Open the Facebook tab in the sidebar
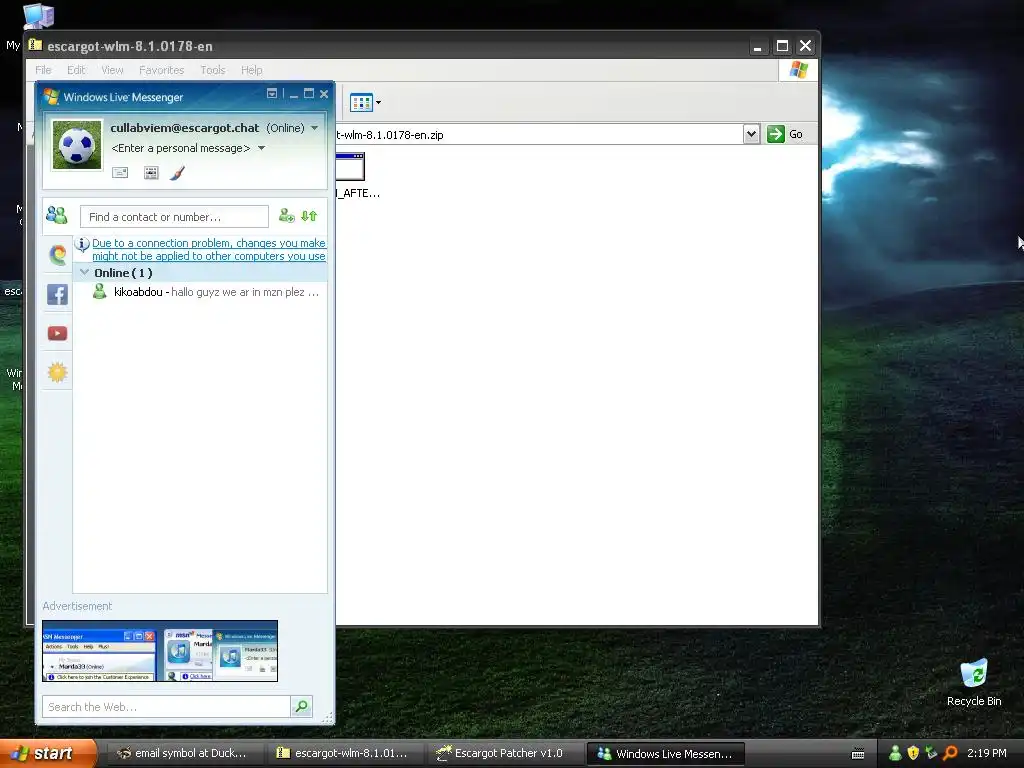Image resolution: width=1024 pixels, height=768 pixels. click(57, 295)
